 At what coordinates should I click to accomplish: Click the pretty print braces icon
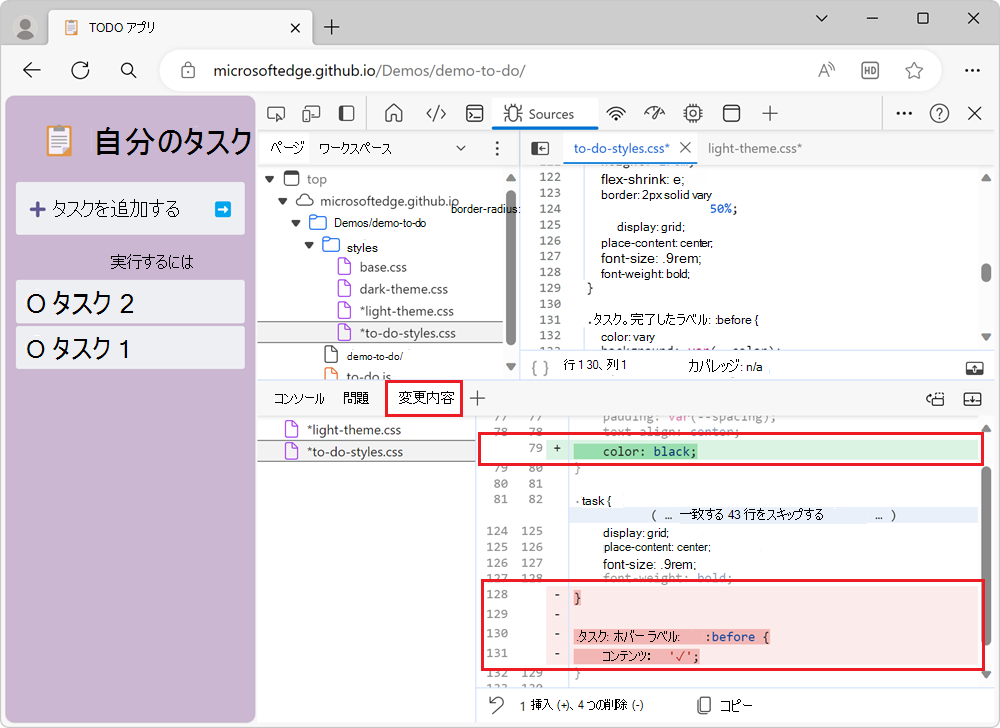click(540, 367)
